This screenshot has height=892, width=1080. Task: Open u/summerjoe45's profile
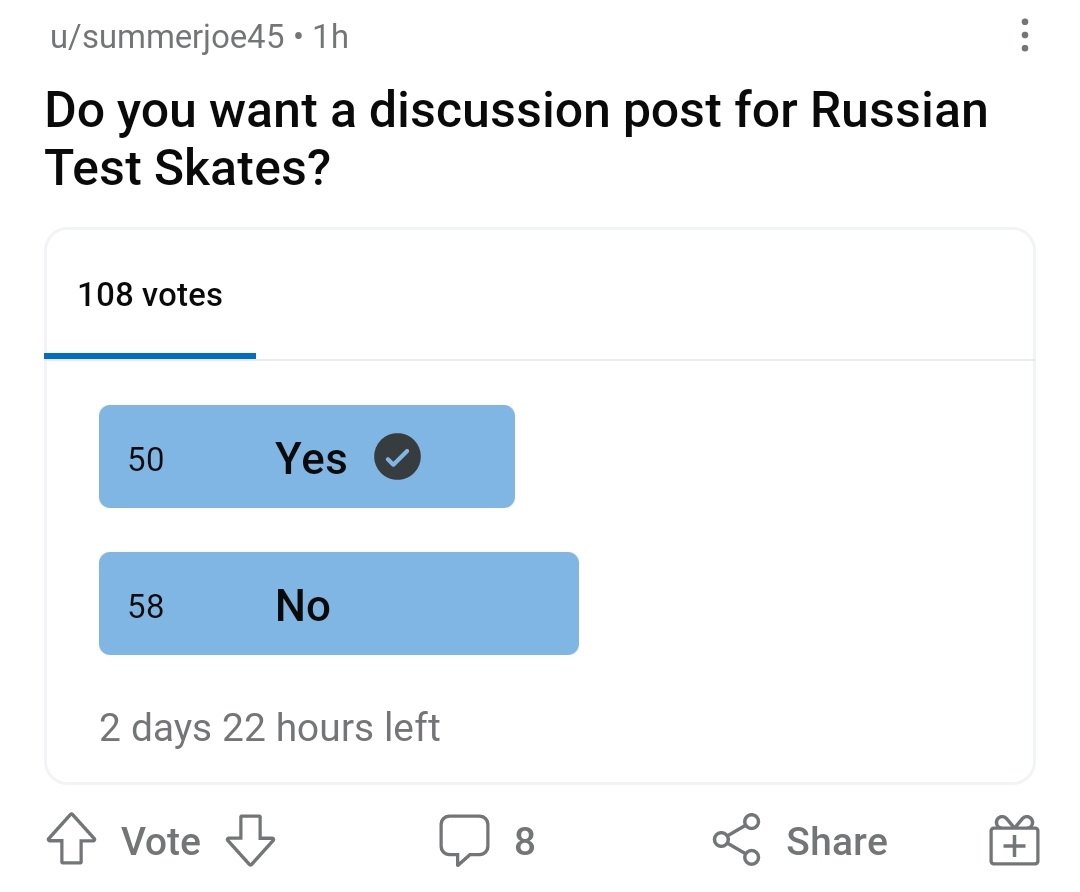coord(167,38)
